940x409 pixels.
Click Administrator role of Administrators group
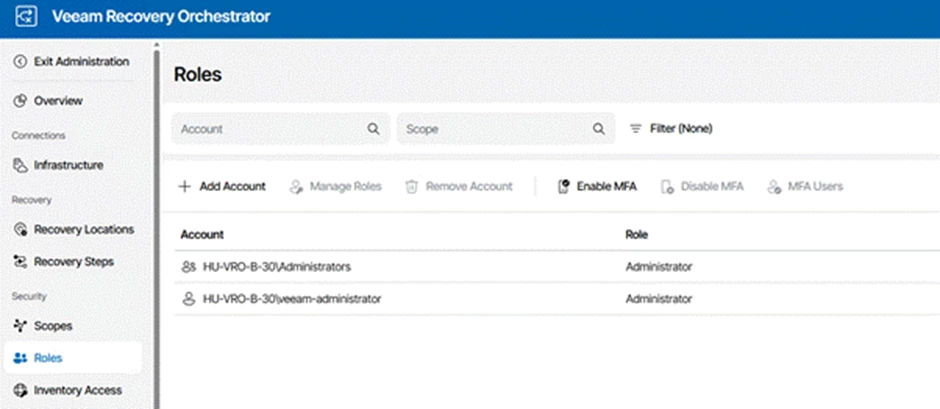(x=659, y=267)
